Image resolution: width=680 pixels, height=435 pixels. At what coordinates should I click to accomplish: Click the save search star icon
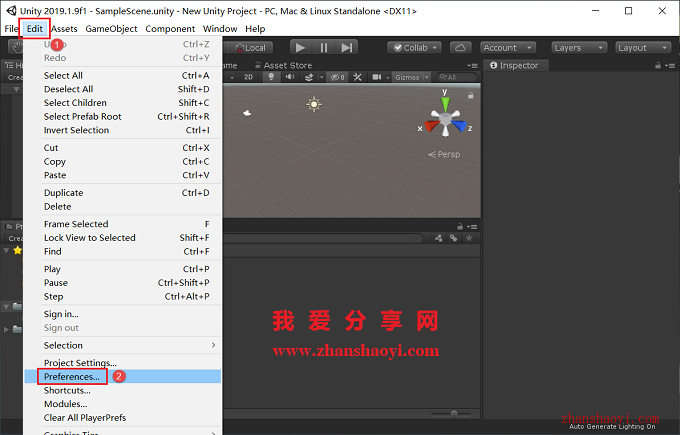[x=469, y=238]
